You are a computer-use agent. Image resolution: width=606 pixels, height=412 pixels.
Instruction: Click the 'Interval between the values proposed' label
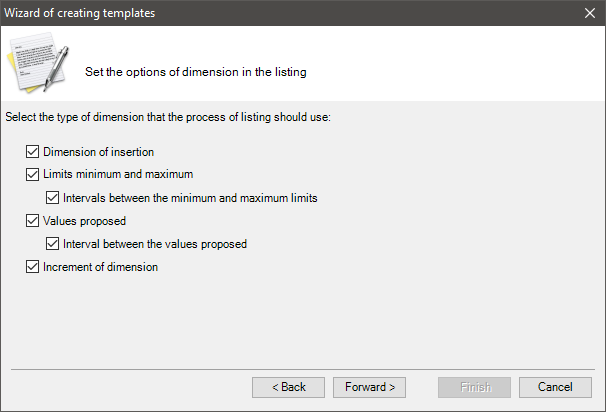155,244
